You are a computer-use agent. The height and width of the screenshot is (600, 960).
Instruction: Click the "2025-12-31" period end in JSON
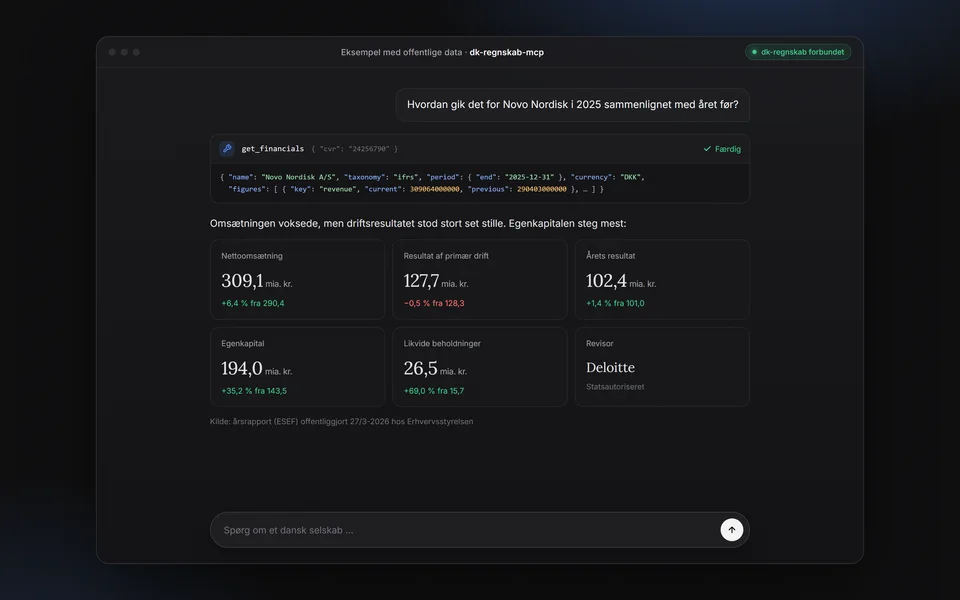click(x=529, y=177)
